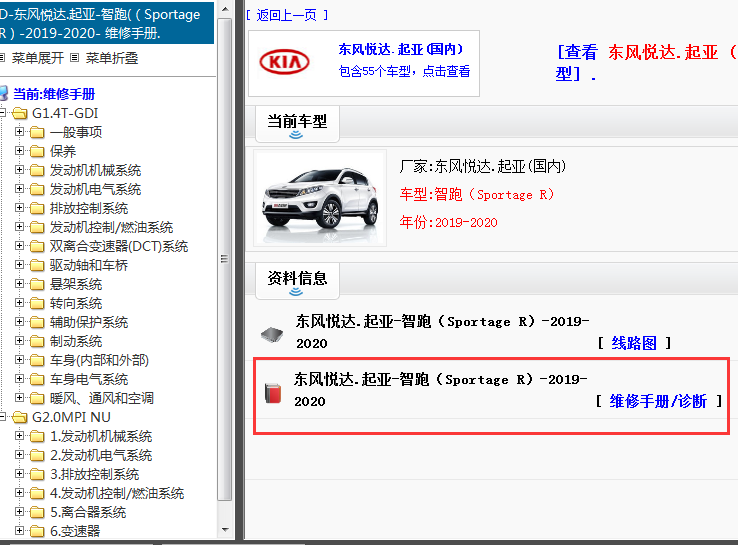Expand the 3.排放控制系统 tree node
Image resolution: width=738 pixels, height=545 pixels.
(x=19, y=474)
